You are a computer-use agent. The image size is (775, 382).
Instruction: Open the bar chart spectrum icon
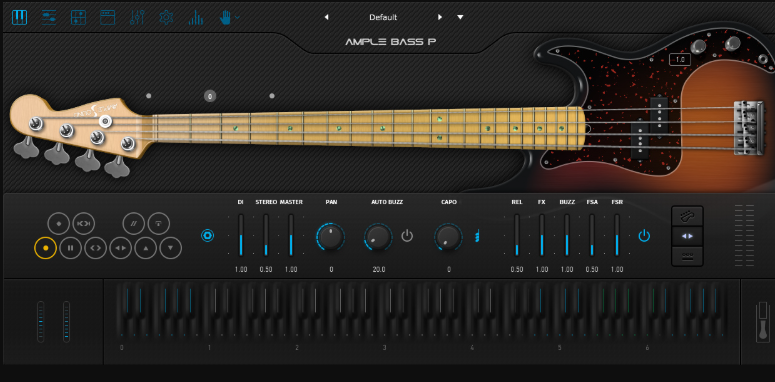196,17
